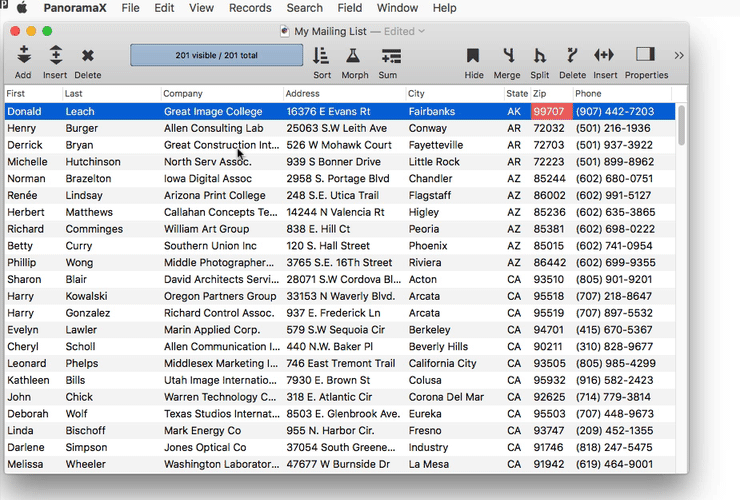Viewport: 740px width, 500px height.
Task: Open the Help menu
Action: pos(445,8)
